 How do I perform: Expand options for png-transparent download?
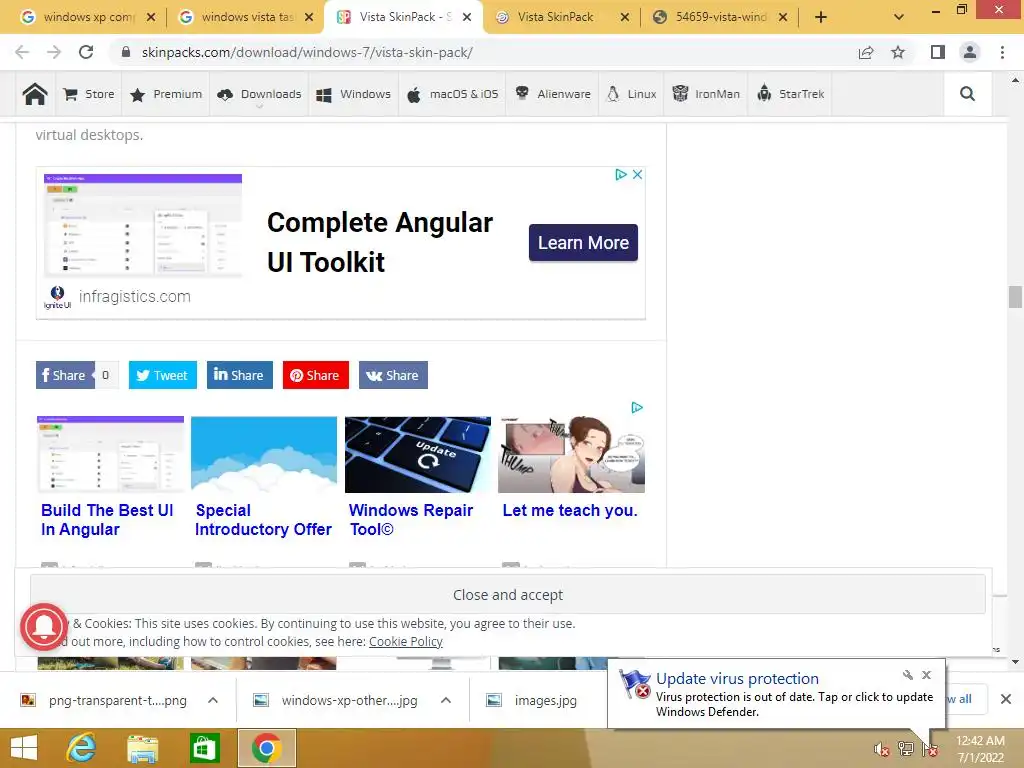(x=213, y=700)
